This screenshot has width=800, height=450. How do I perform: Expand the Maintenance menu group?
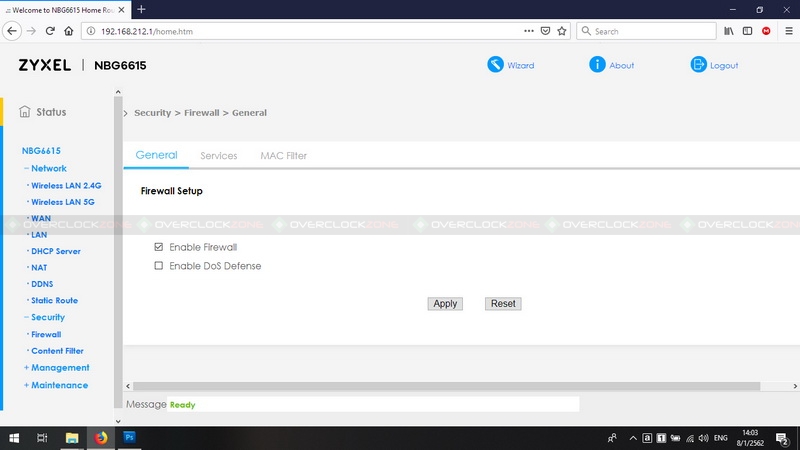pos(27,385)
